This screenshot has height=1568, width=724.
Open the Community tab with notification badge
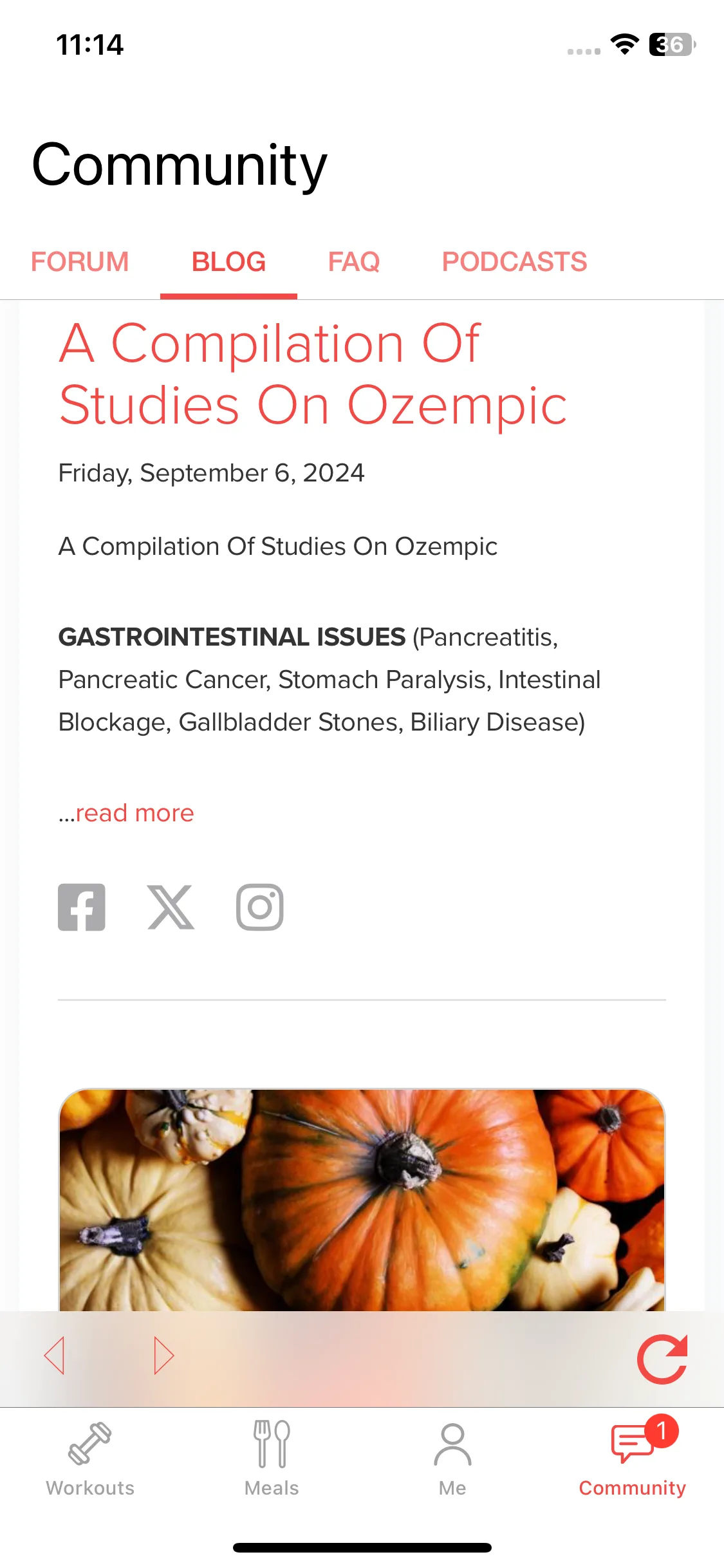tap(633, 1457)
